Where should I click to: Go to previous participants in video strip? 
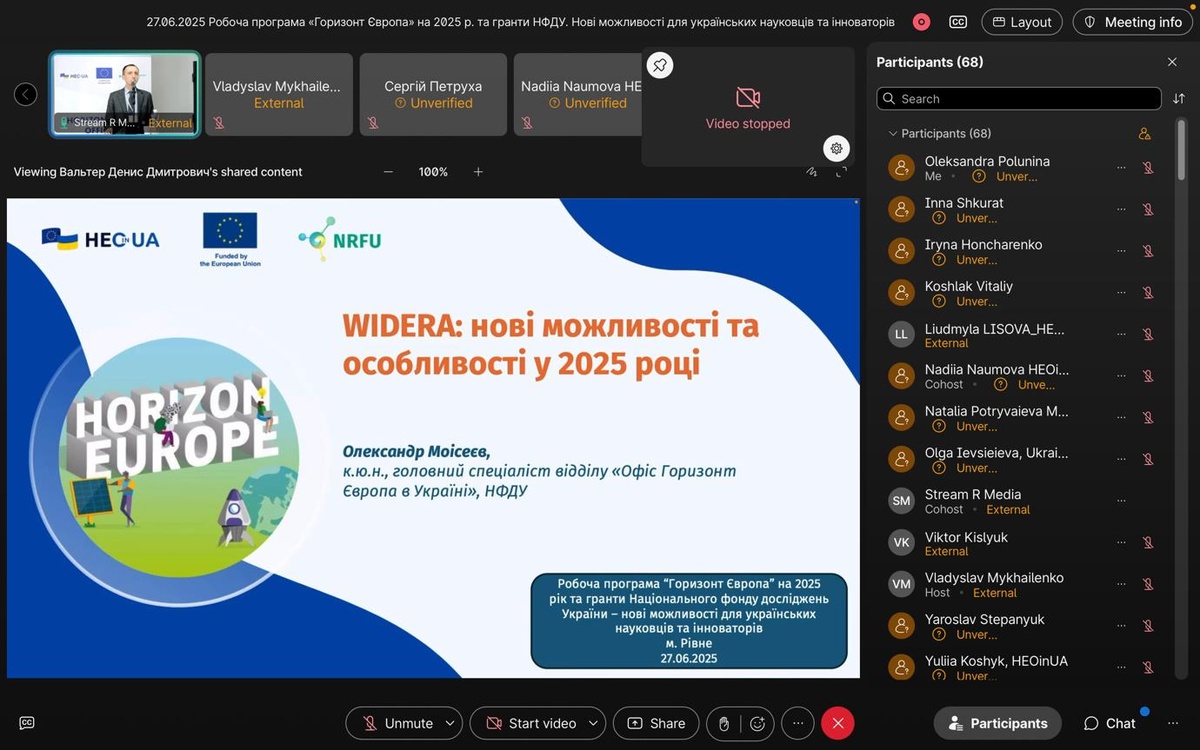26,95
